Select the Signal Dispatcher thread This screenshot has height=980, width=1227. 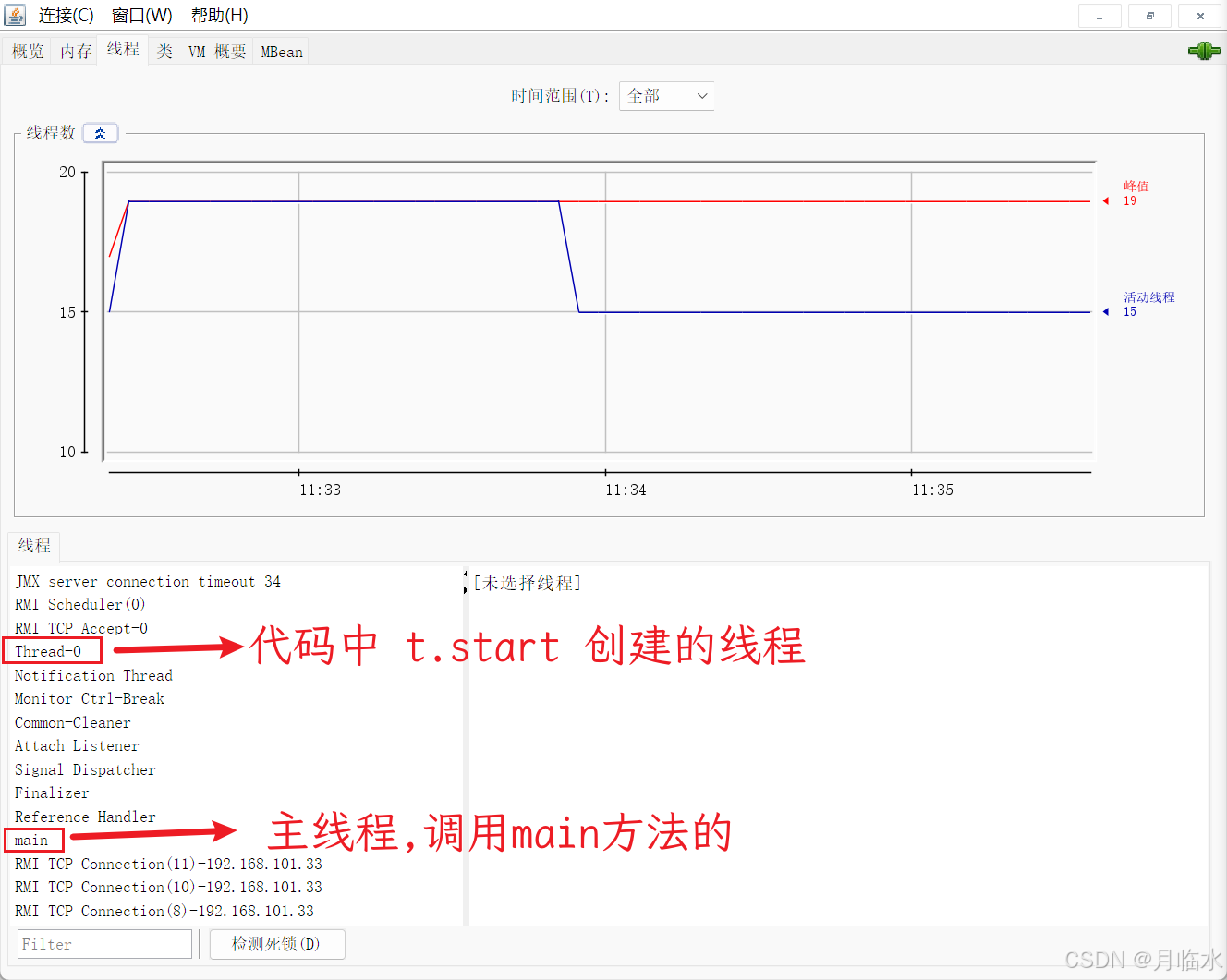pos(85,769)
